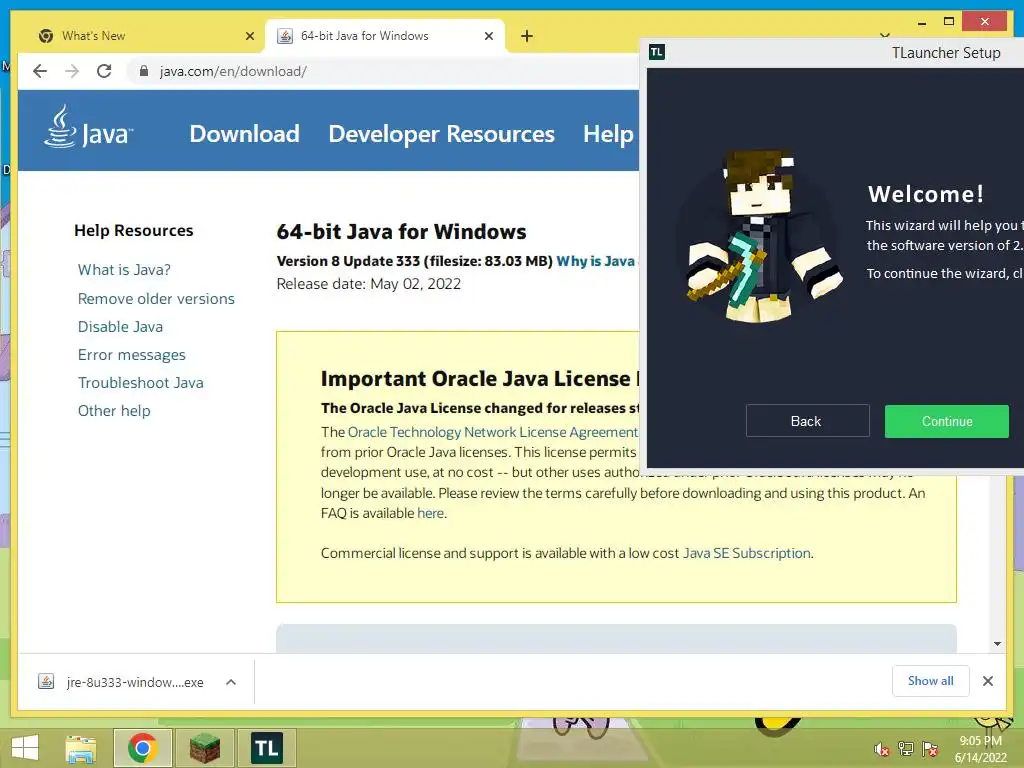Screen dimensions: 1024x768
Task: Open a new Chrome tab
Action: tap(527, 36)
